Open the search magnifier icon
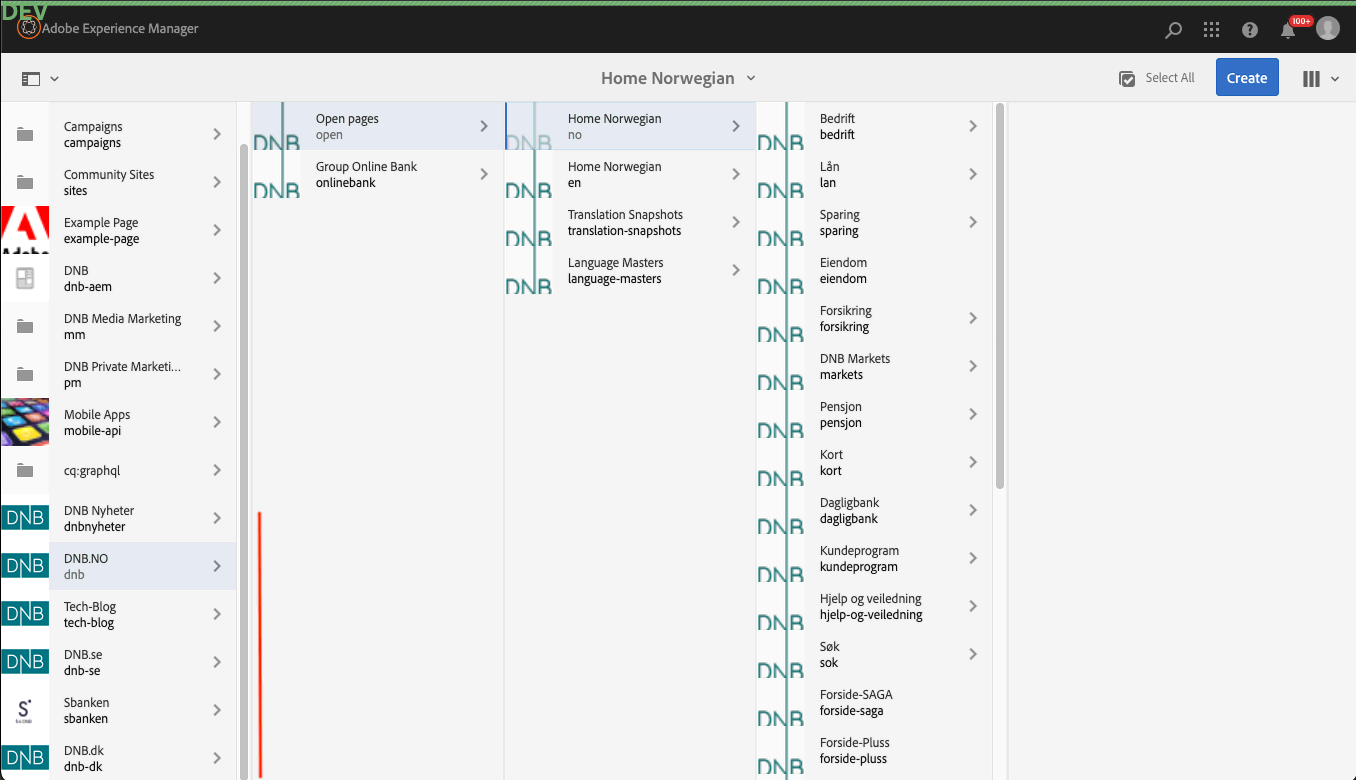 1174,30
